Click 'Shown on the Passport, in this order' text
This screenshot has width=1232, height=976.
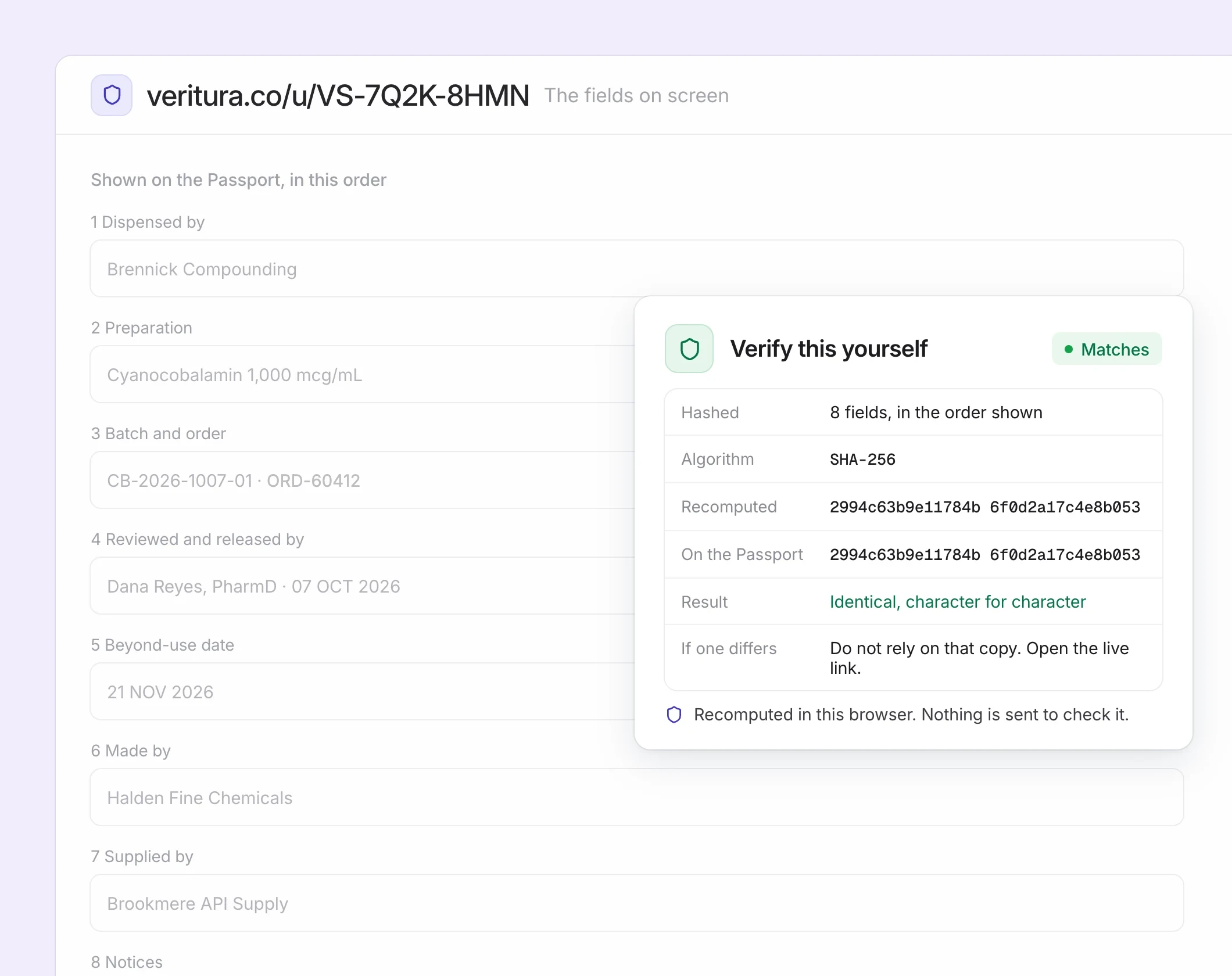point(239,180)
